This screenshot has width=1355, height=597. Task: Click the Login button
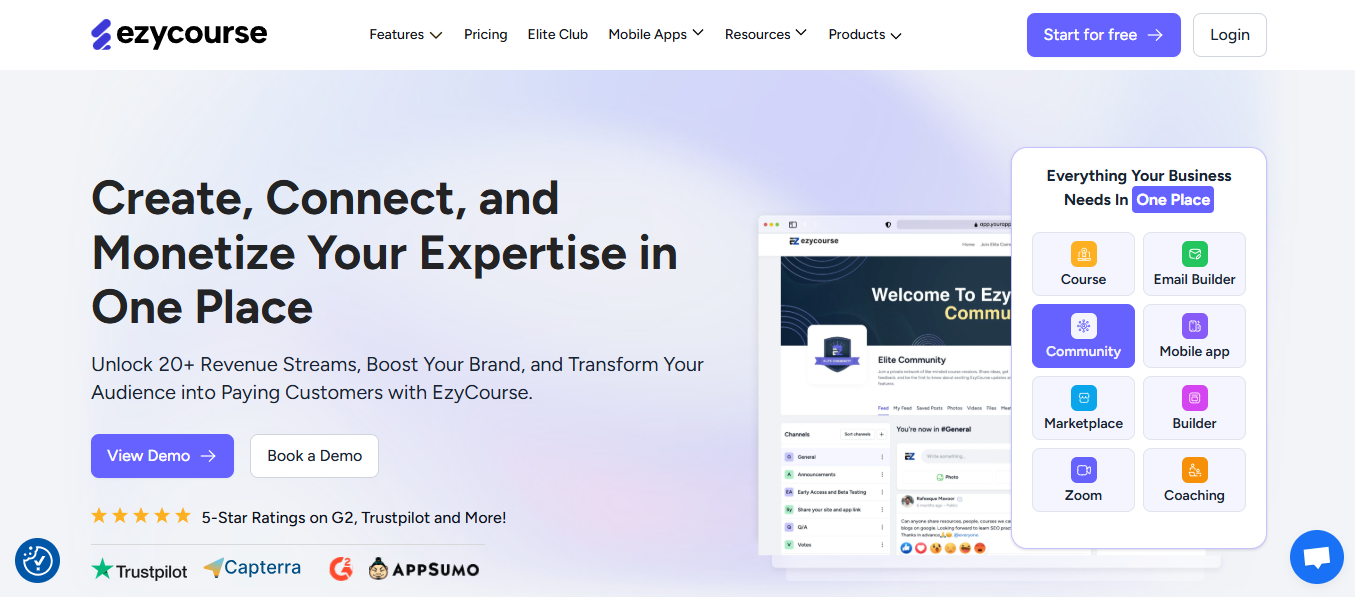coord(1229,35)
